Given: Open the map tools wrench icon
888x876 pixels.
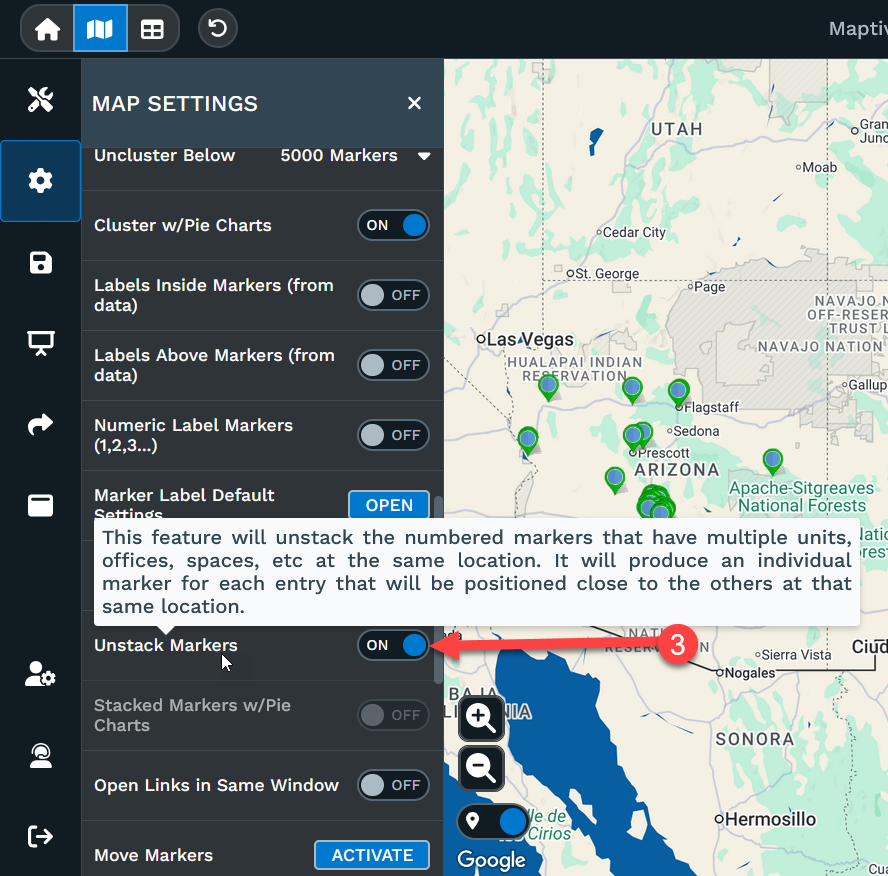Looking at the screenshot, I should click(41, 100).
